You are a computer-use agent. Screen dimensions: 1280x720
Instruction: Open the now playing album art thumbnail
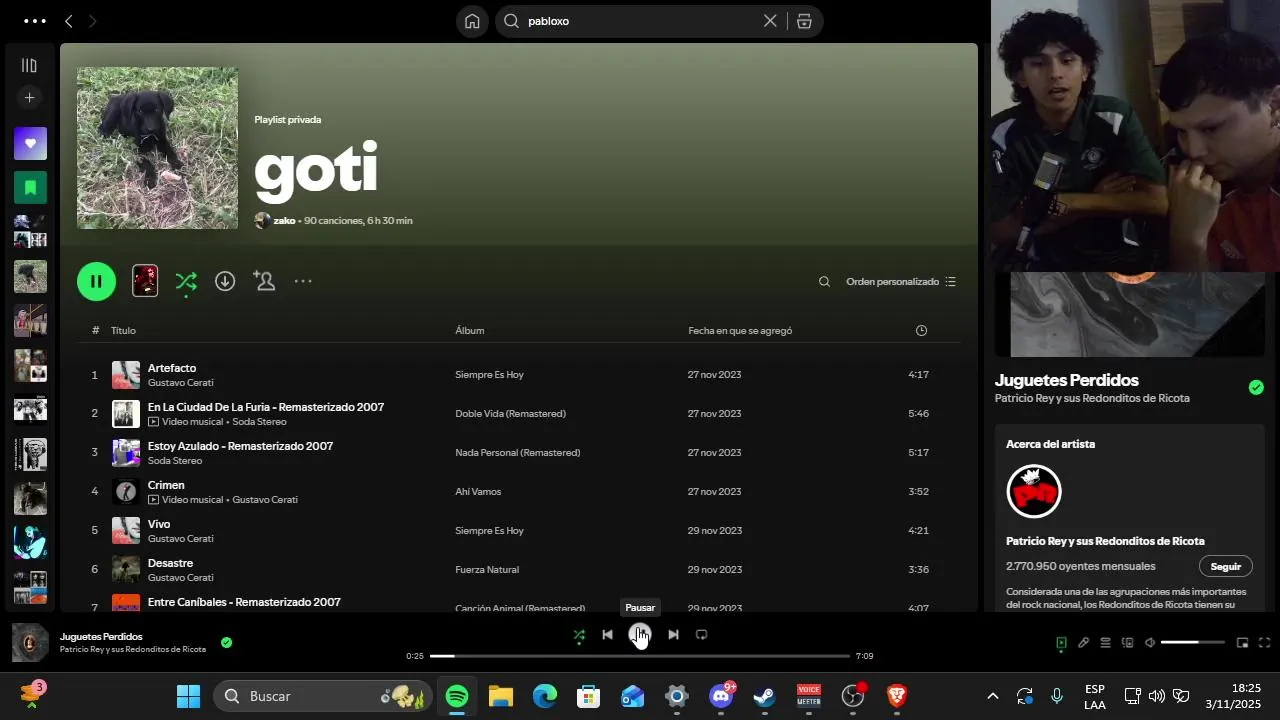(30, 643)
